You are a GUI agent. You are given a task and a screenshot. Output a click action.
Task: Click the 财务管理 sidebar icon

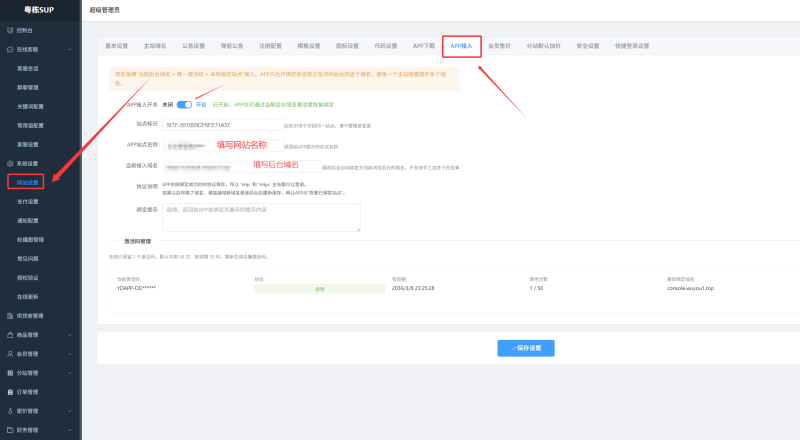(x=9, y=430)
